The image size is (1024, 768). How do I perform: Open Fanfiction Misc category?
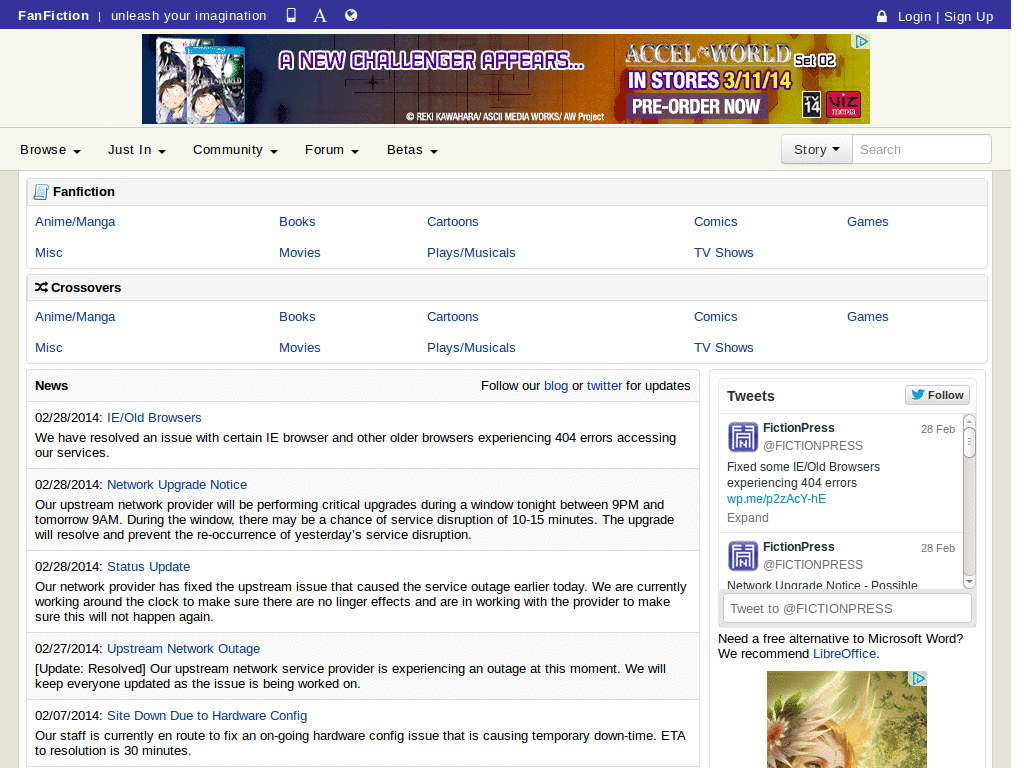point(49,253)
